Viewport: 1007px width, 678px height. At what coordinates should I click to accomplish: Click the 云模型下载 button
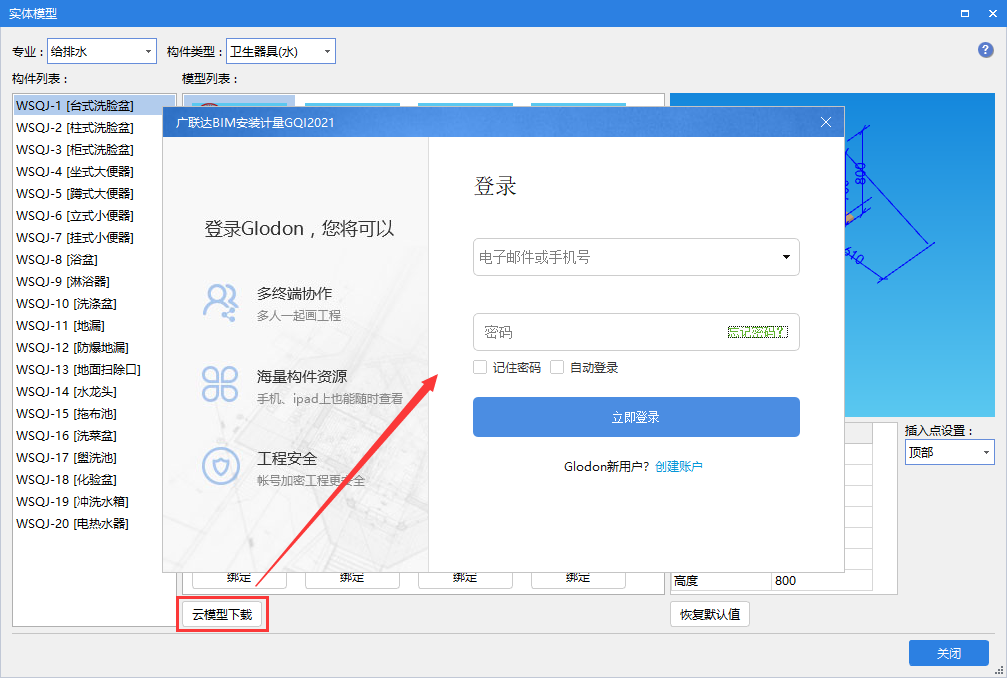pyautogui.click(x=222, y=614)
